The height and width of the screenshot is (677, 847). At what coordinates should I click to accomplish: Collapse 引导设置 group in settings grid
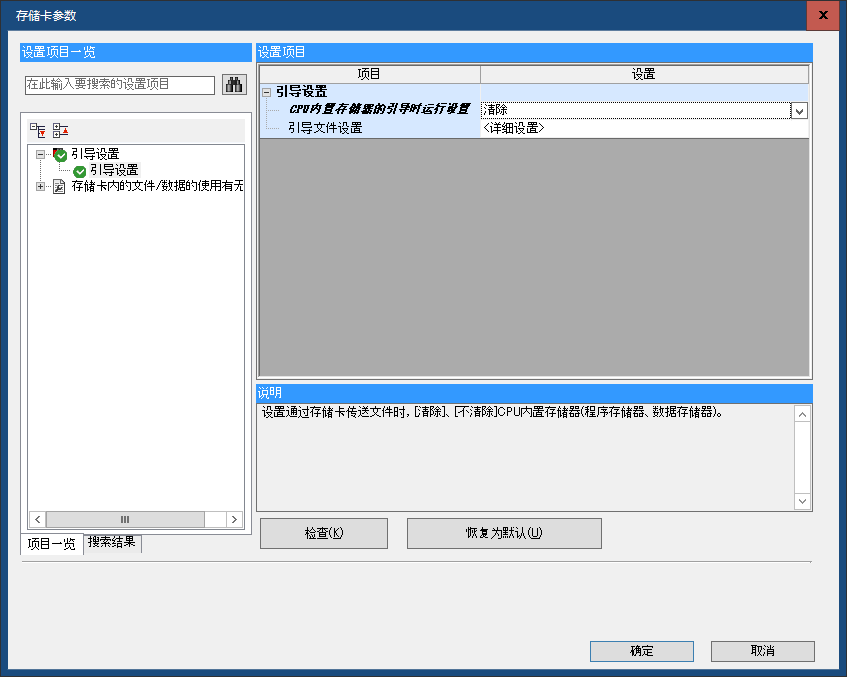pyautogui.click(x=267, y=92)
